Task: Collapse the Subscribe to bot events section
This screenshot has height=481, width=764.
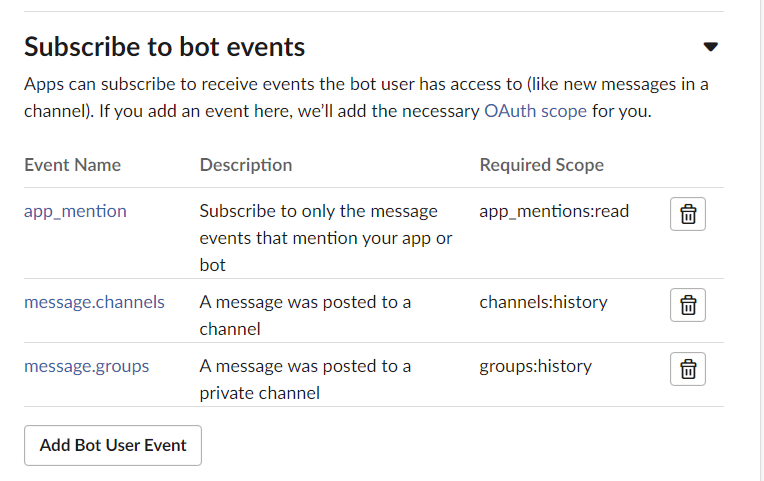Action: coord(710,47)
